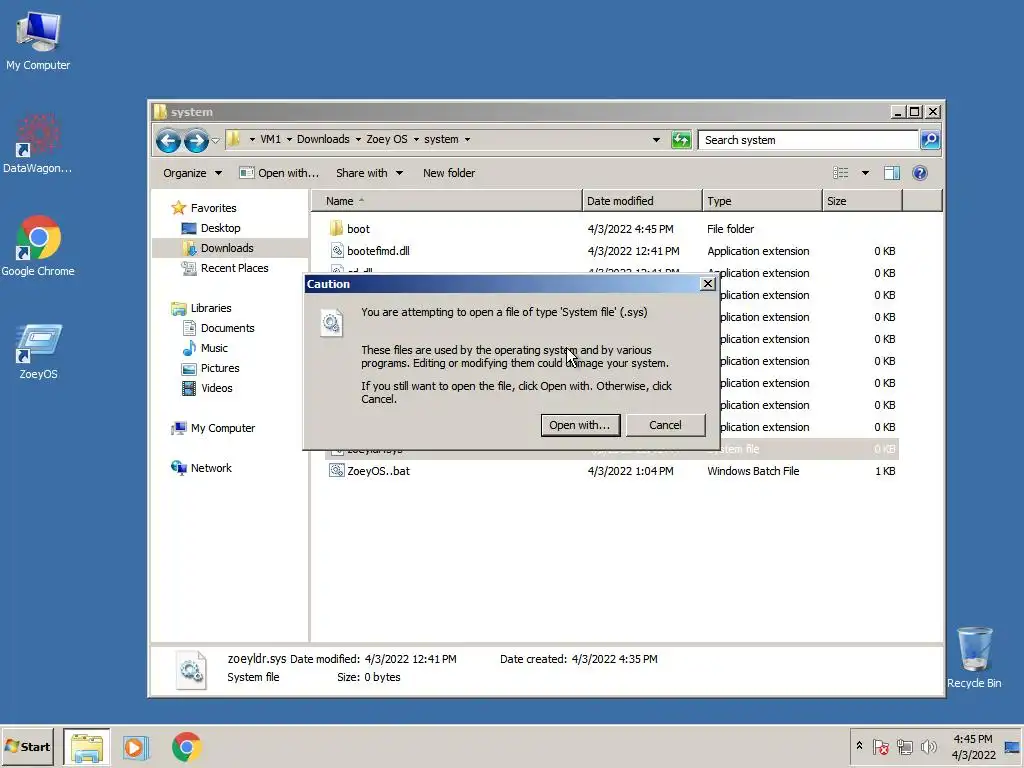1024x768 pixels.
Task: Expand the Downloads breadcrumb arrow
Action: pyautogui.click(x=358, y=140)
